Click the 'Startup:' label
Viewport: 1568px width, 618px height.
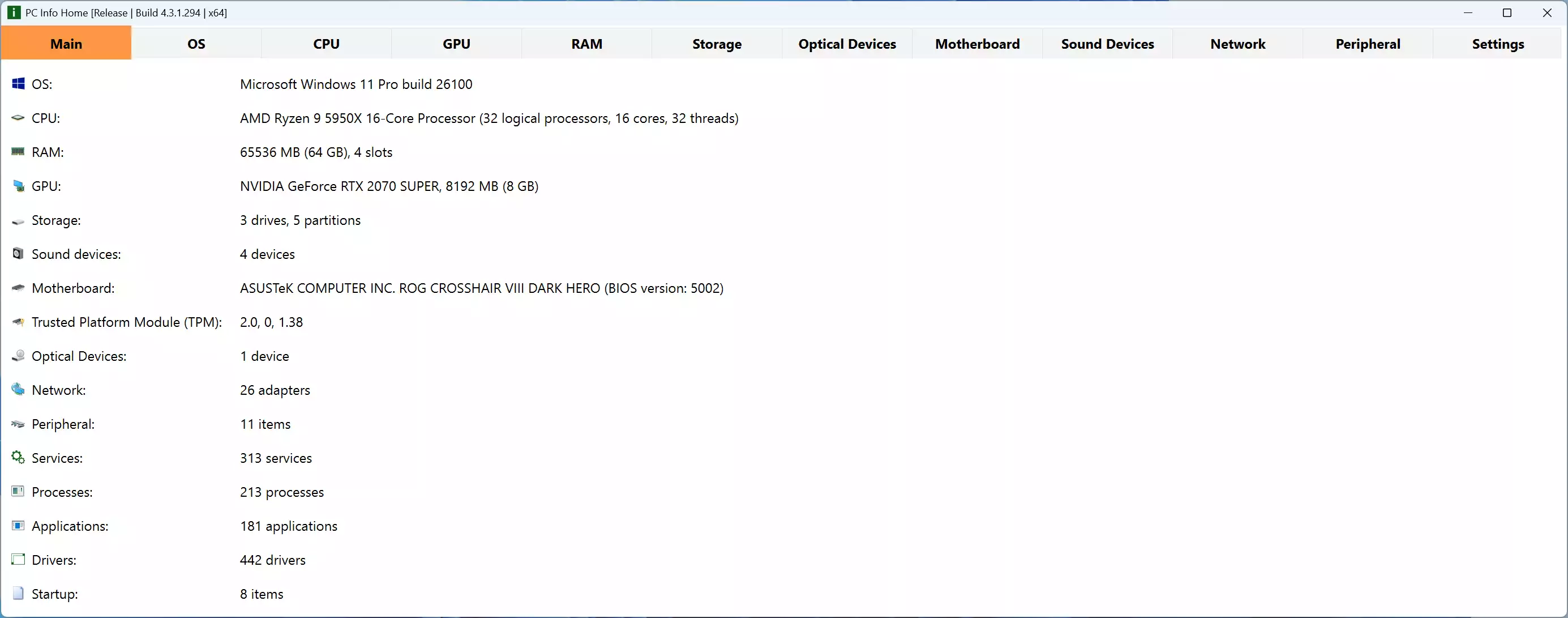point(55,594)
